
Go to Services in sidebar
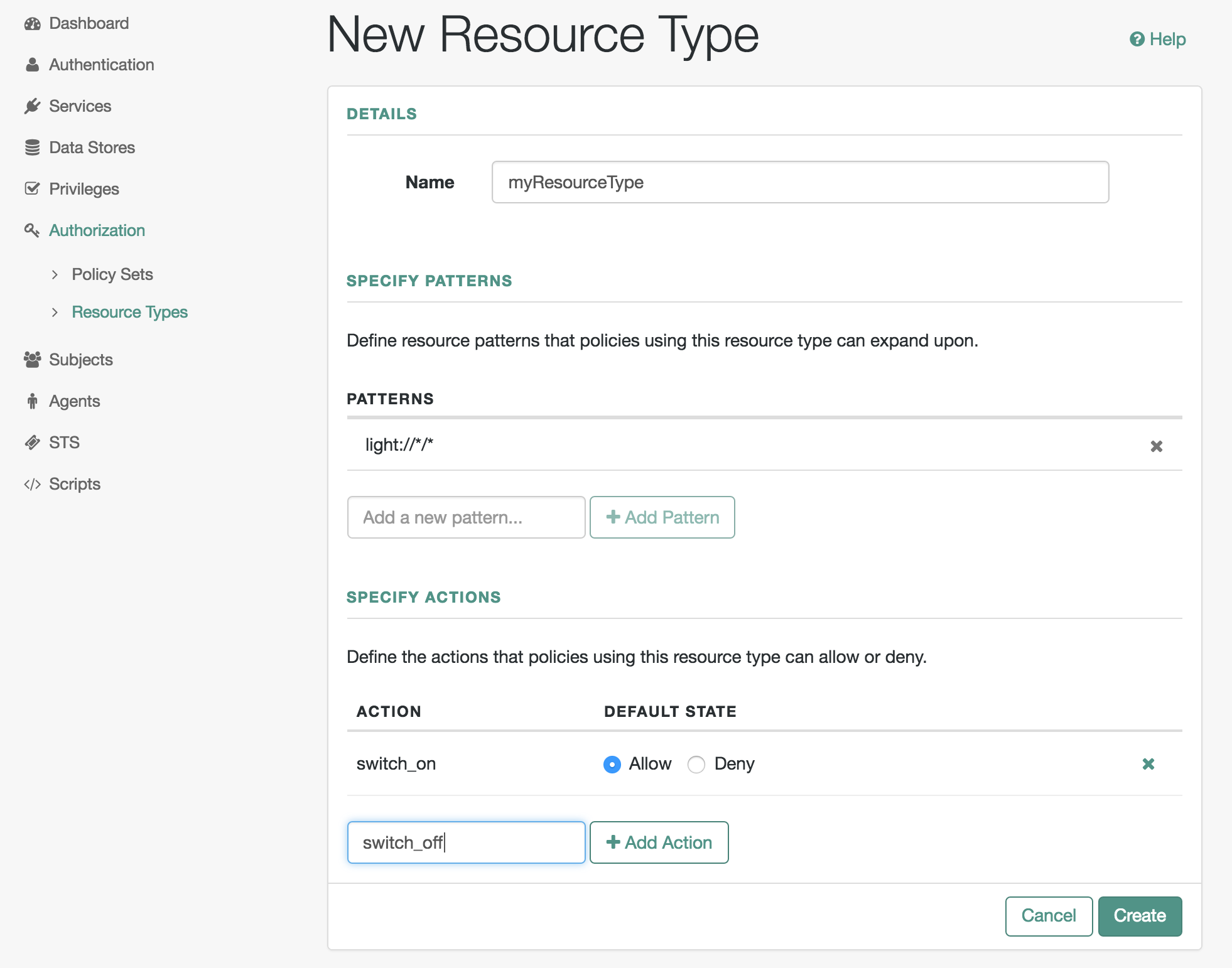[x=80, y=107]
